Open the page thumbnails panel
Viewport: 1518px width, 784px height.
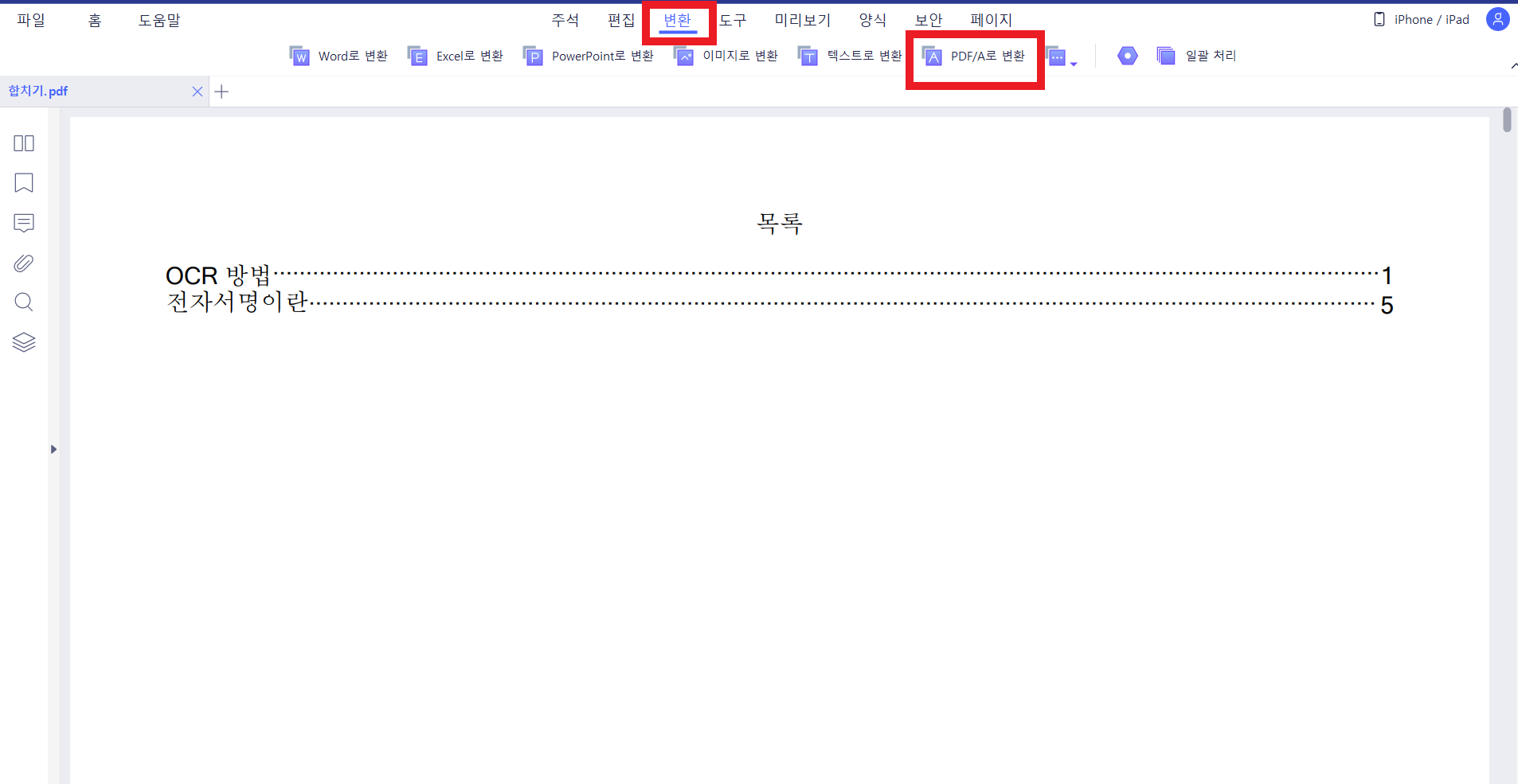(24, 143)
